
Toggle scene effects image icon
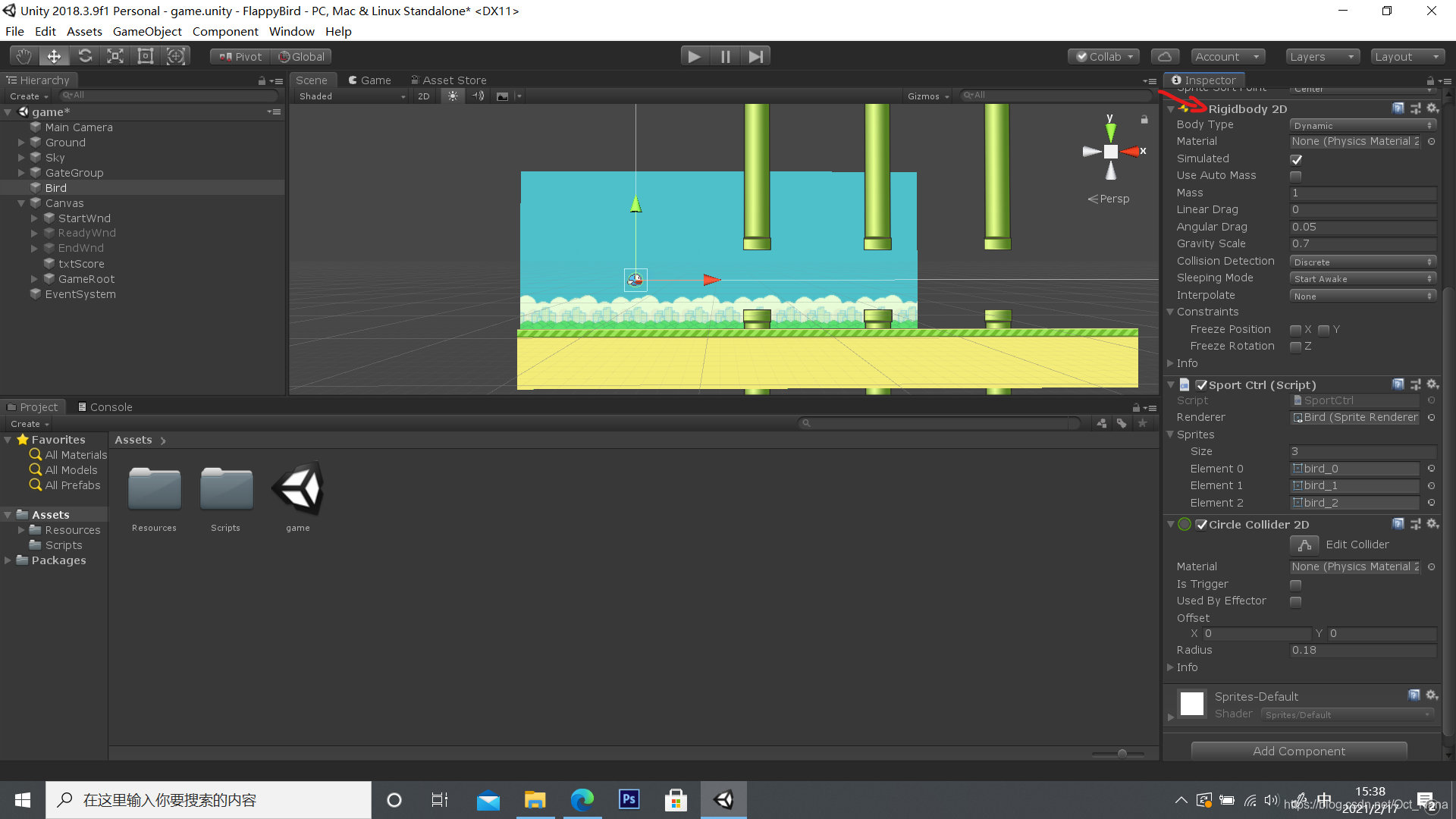tap(502, 96)
